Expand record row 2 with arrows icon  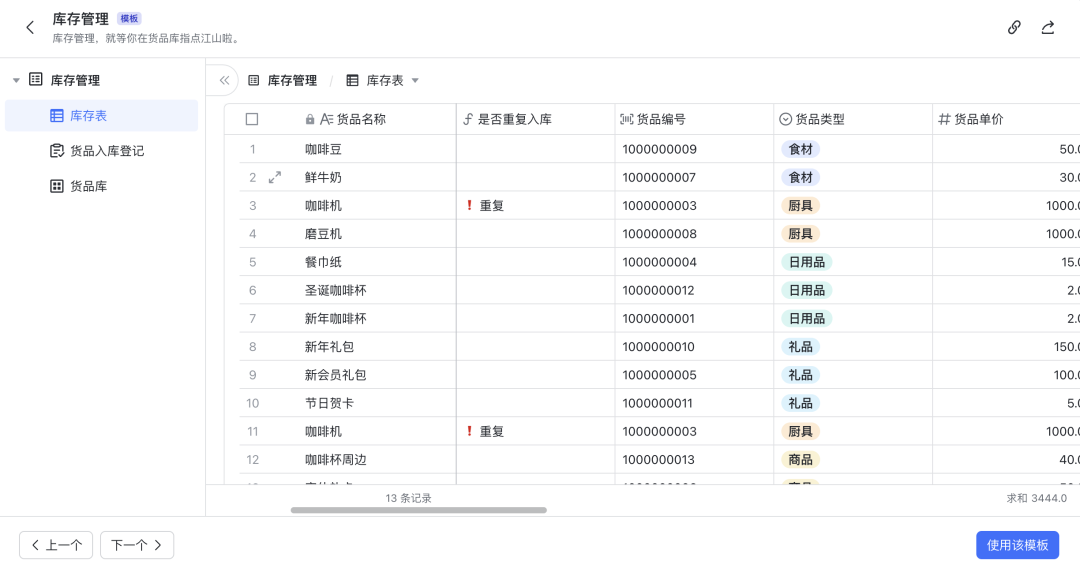point(275,178)
